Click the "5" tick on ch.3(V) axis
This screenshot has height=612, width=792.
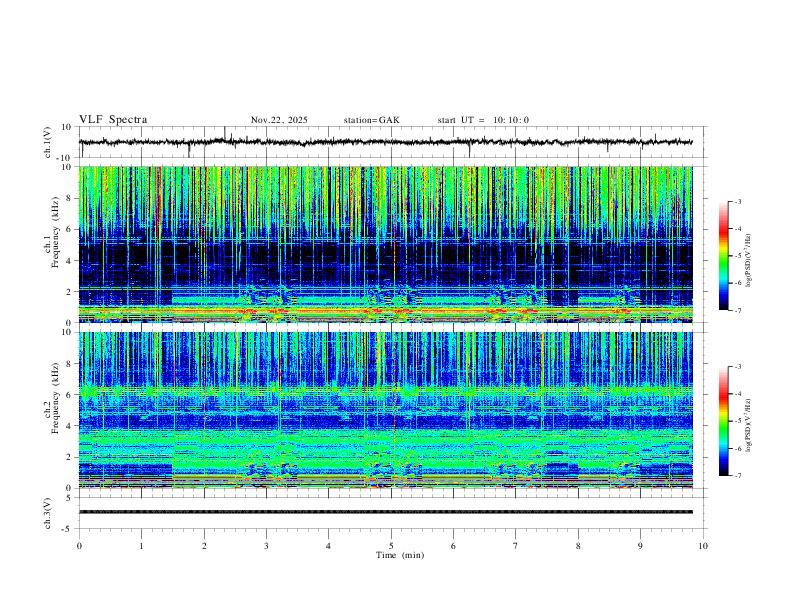[x=69, y=497]
